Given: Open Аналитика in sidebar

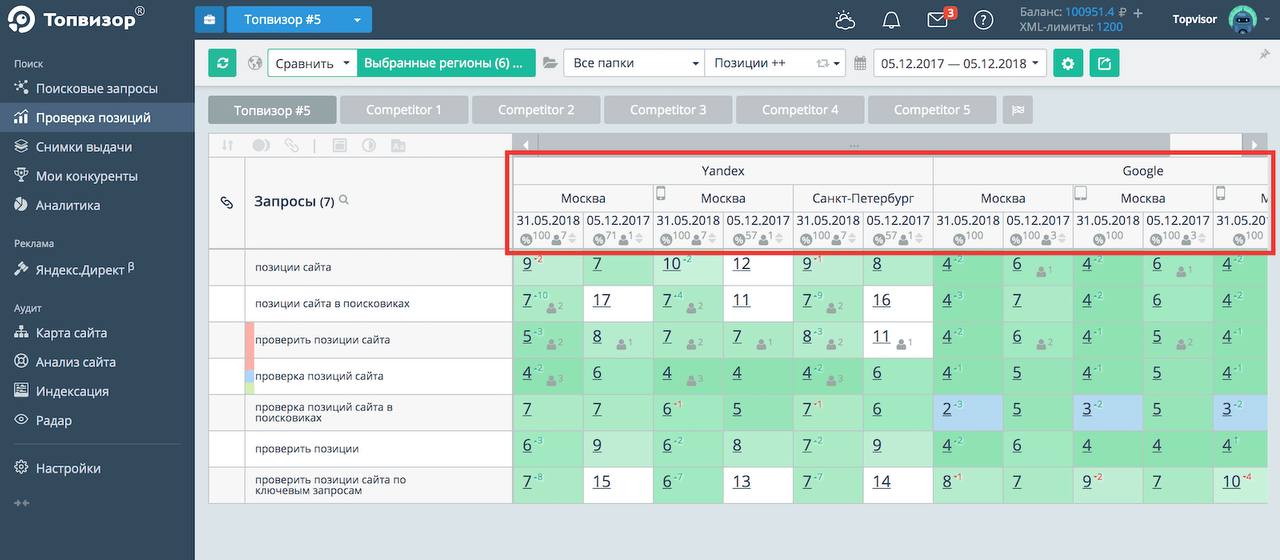Looking at the screenshot, I should 97,205.
